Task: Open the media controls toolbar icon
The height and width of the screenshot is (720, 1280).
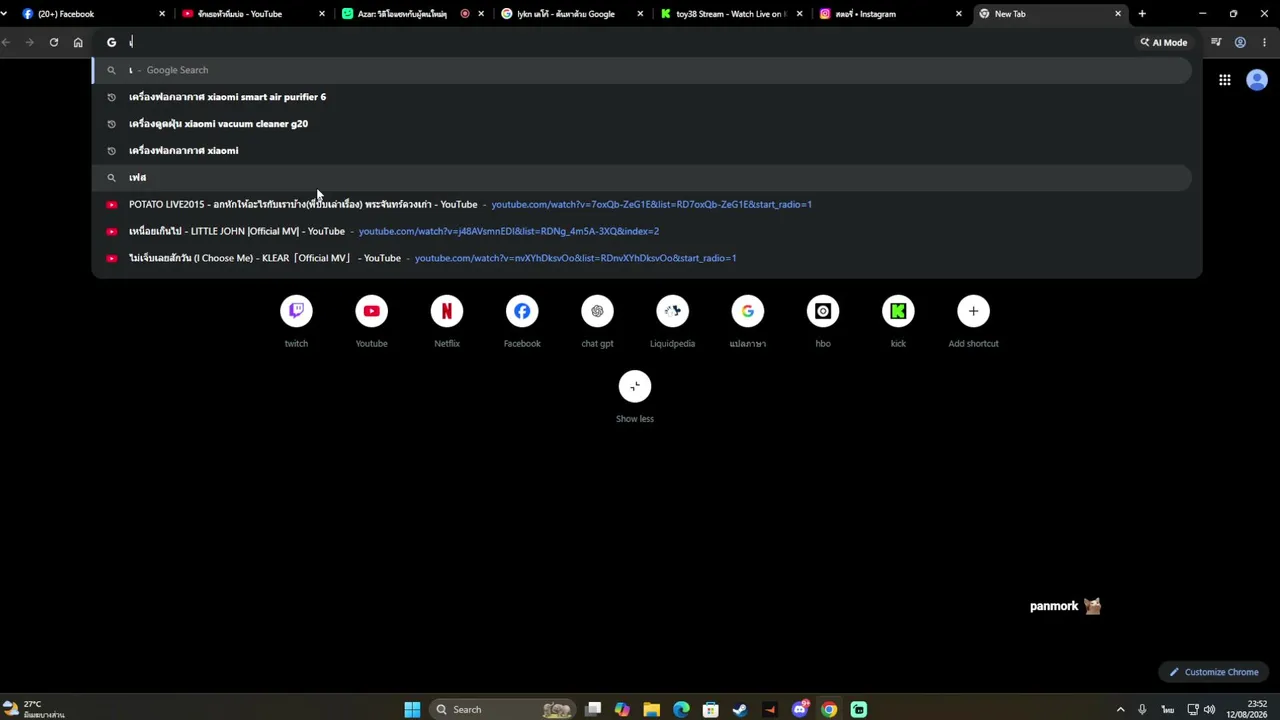Action: 1216,42
